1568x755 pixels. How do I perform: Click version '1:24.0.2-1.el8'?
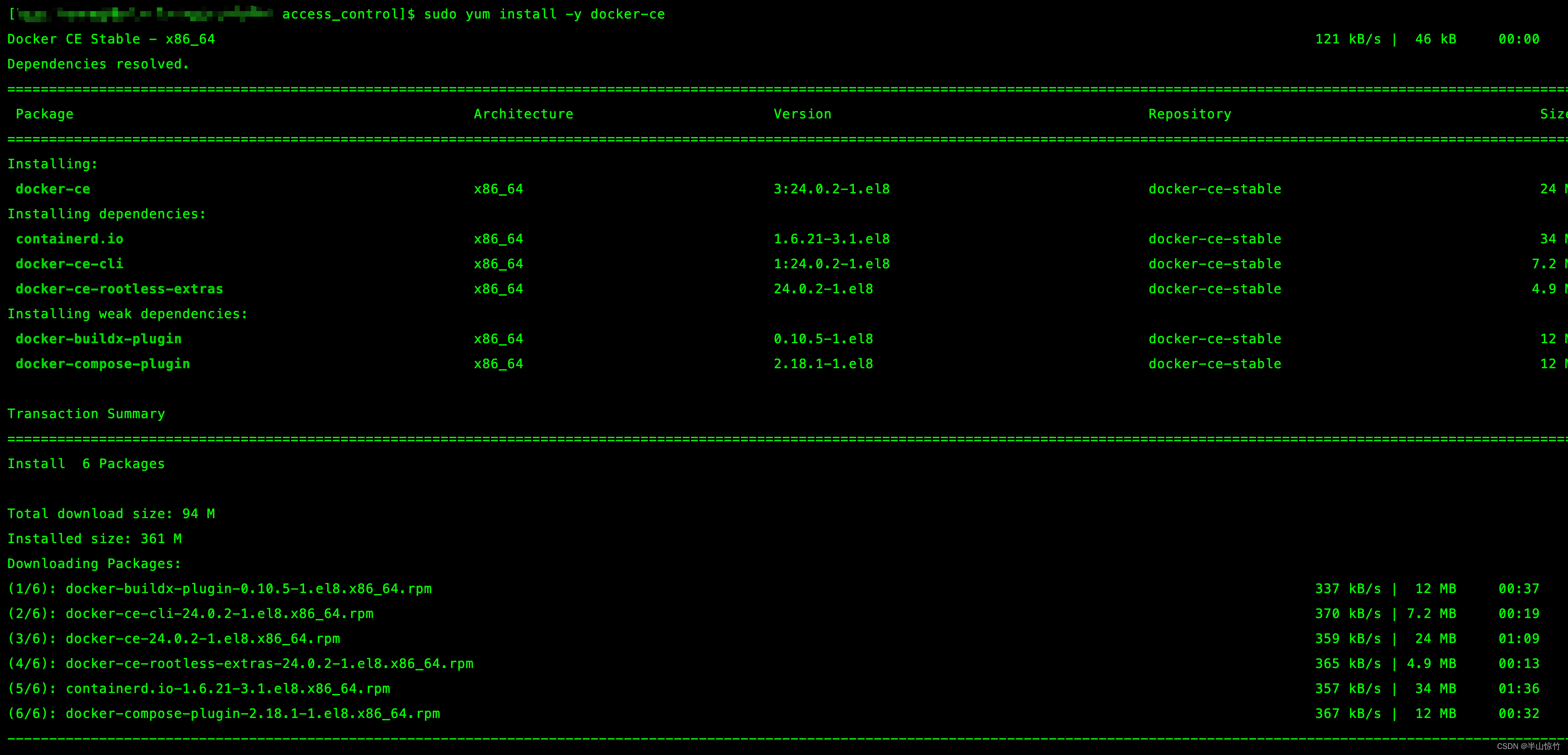pos(832,264)
